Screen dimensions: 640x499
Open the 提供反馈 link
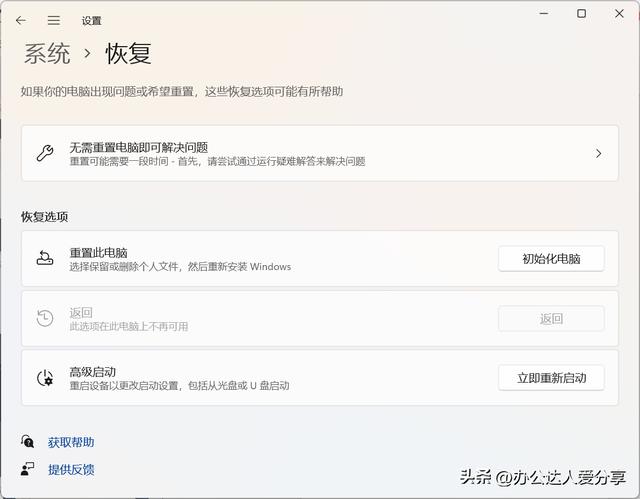(x=71, y=470)
